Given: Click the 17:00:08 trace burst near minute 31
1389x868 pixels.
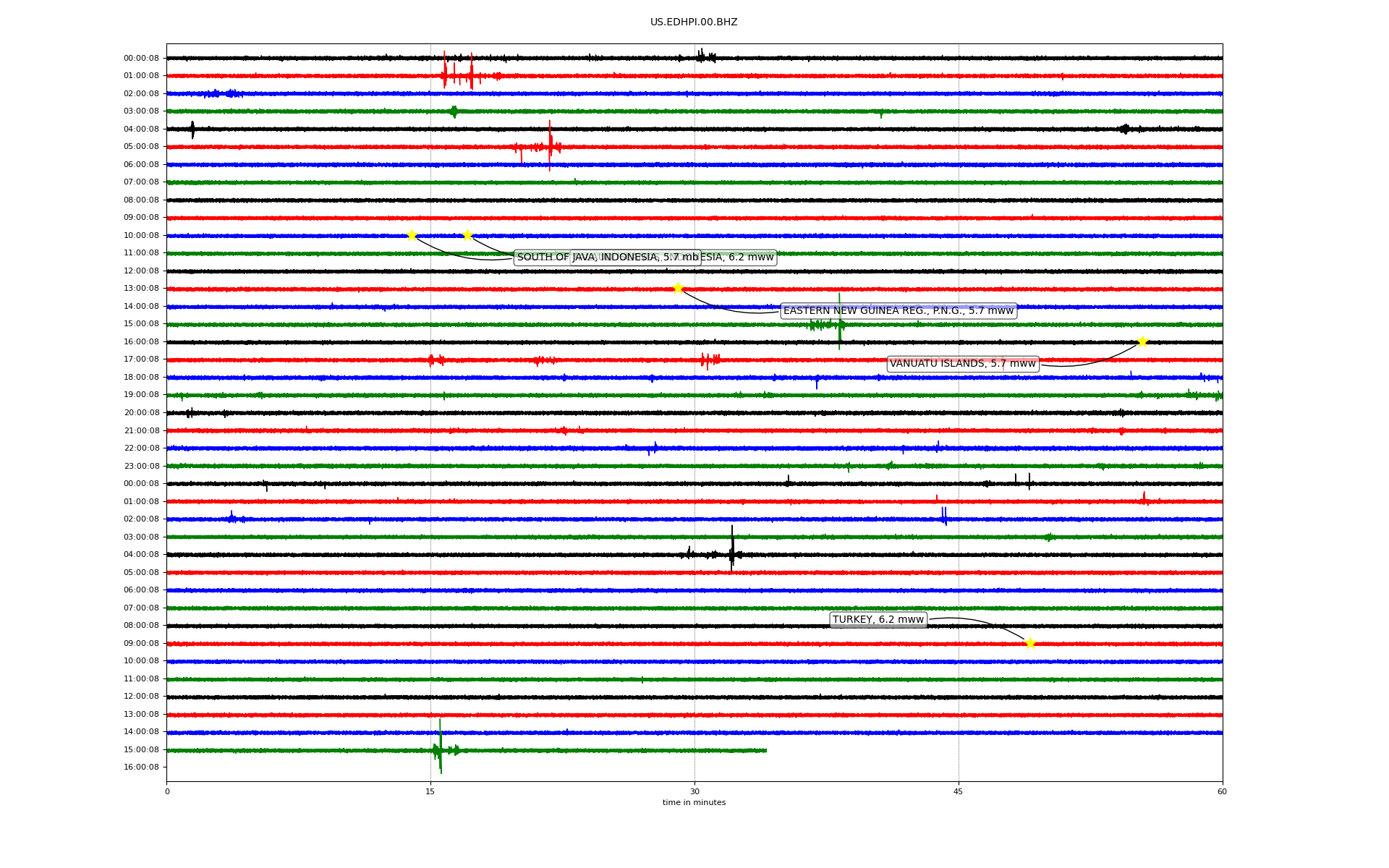Looking at the screenshot, I should coord(710,359).
